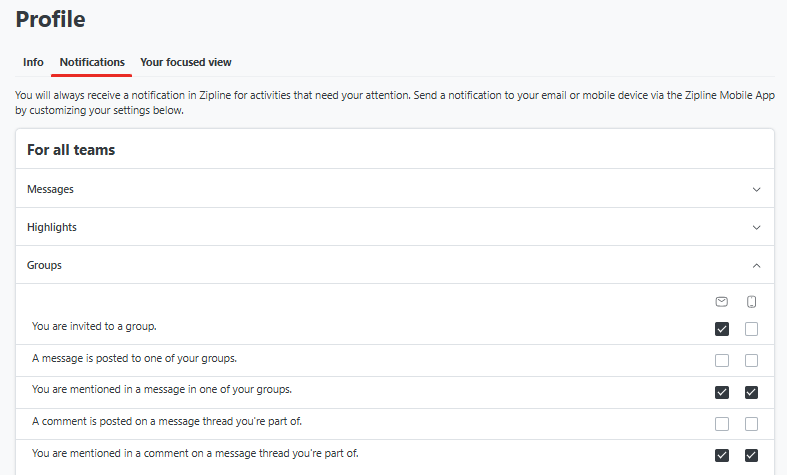Click the Highlights section row label
This screenshot has width=787, height=475.
click(x=52, y=227)
